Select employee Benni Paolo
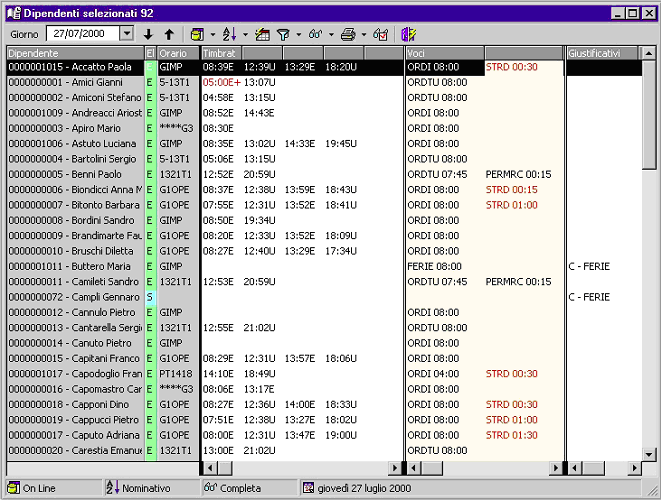 tap(75, 174)
